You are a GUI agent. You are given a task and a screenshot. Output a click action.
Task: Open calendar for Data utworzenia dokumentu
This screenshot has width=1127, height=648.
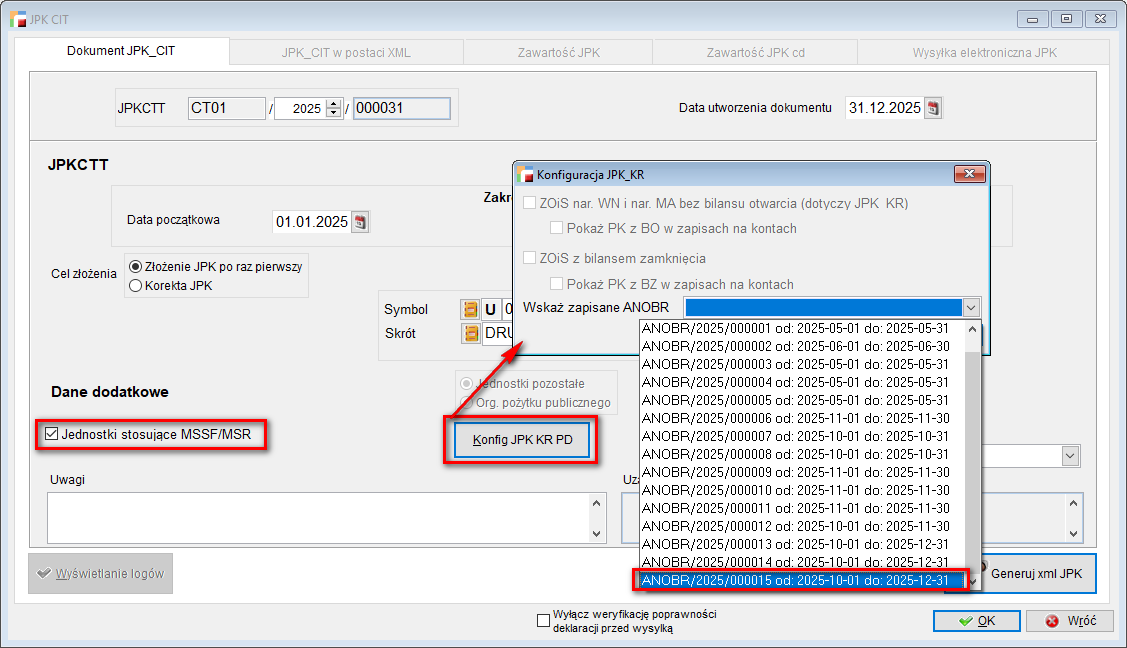pyautogui.click(x=933, y=108)
